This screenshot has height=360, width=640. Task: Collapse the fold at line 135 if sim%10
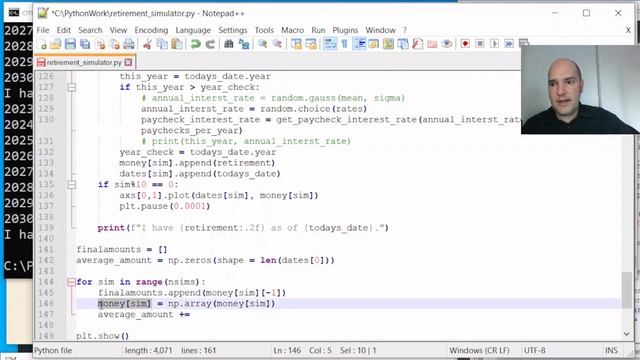[72, 184]
